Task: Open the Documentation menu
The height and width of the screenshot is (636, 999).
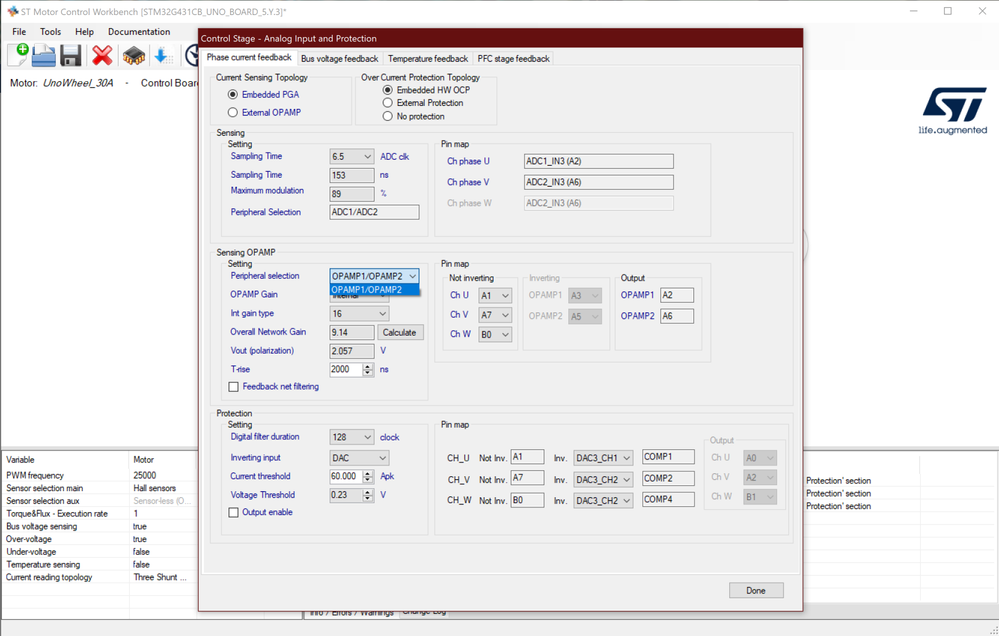Action: pyautogui.click(x=139, y=31)
